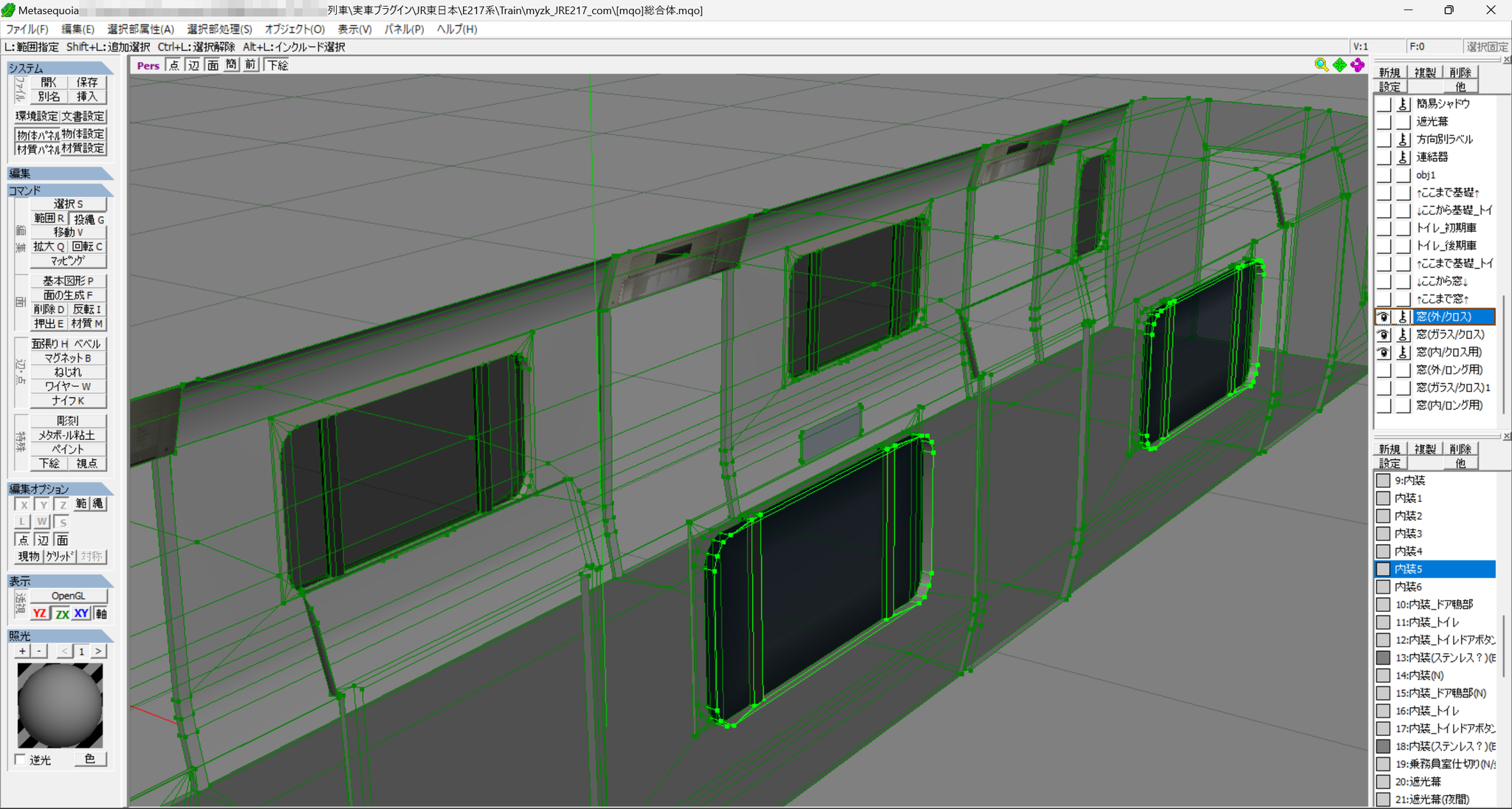
Task: Click the yellow magnifier zoom icon
Action: [1321, 65]
